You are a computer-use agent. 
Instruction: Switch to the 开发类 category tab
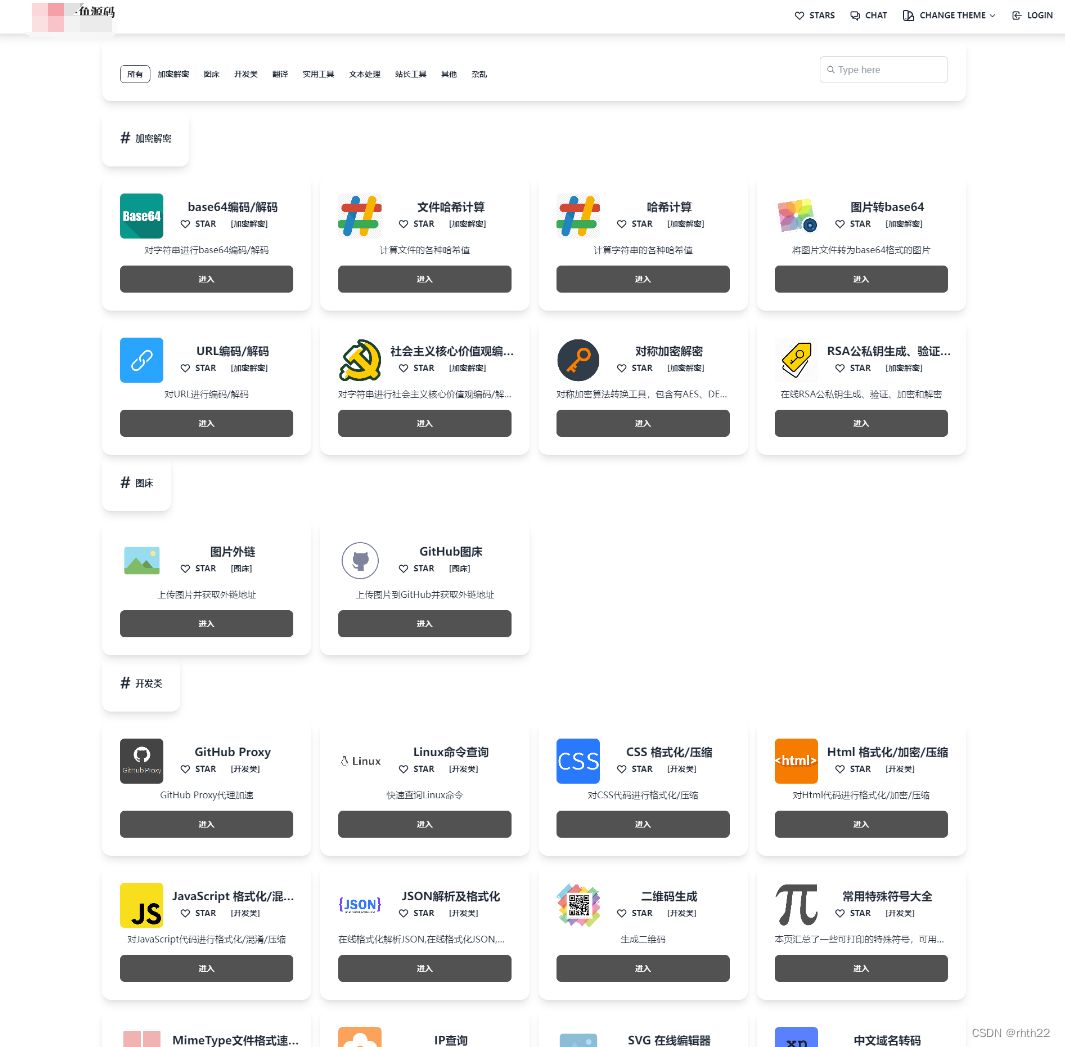pyautogui.click(x=246, y=74)
